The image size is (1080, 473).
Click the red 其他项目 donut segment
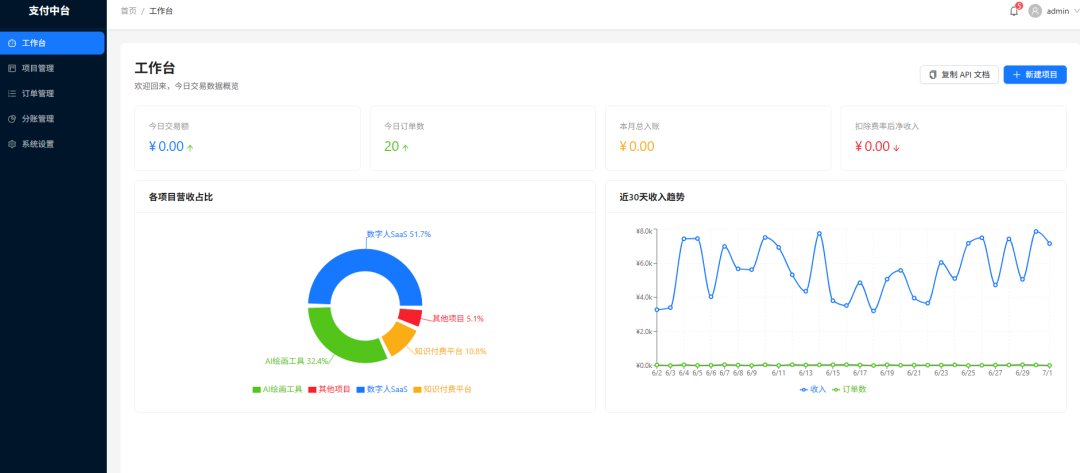pyautogui.click(x=411, y=317)
